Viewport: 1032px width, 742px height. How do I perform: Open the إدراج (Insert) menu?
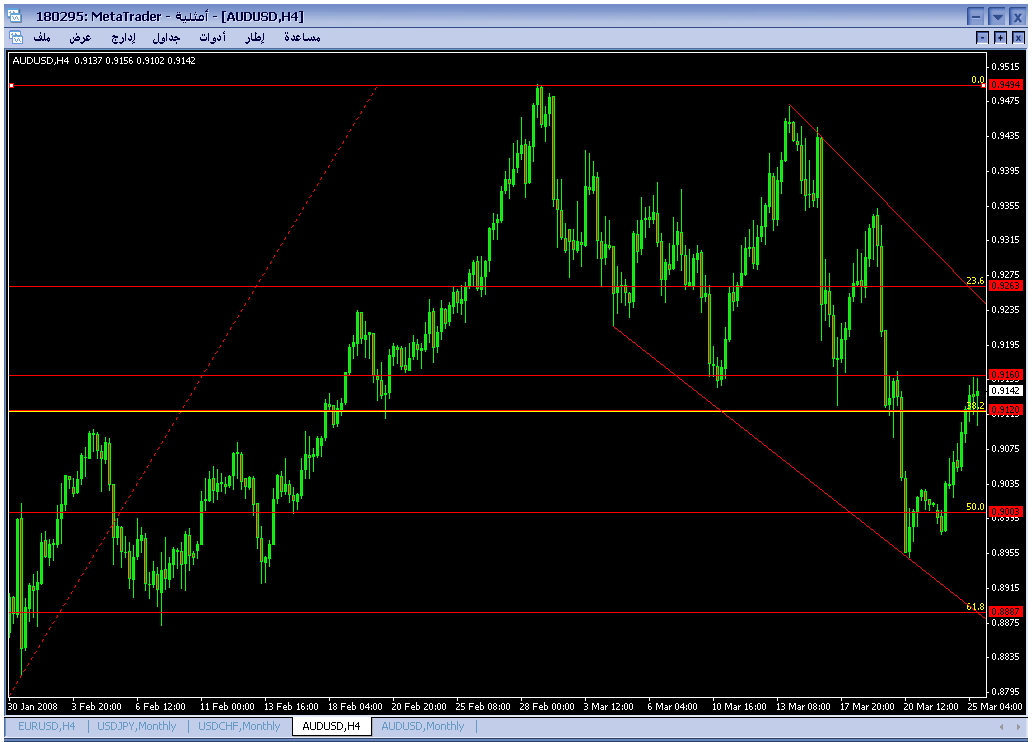click(122, 38)
